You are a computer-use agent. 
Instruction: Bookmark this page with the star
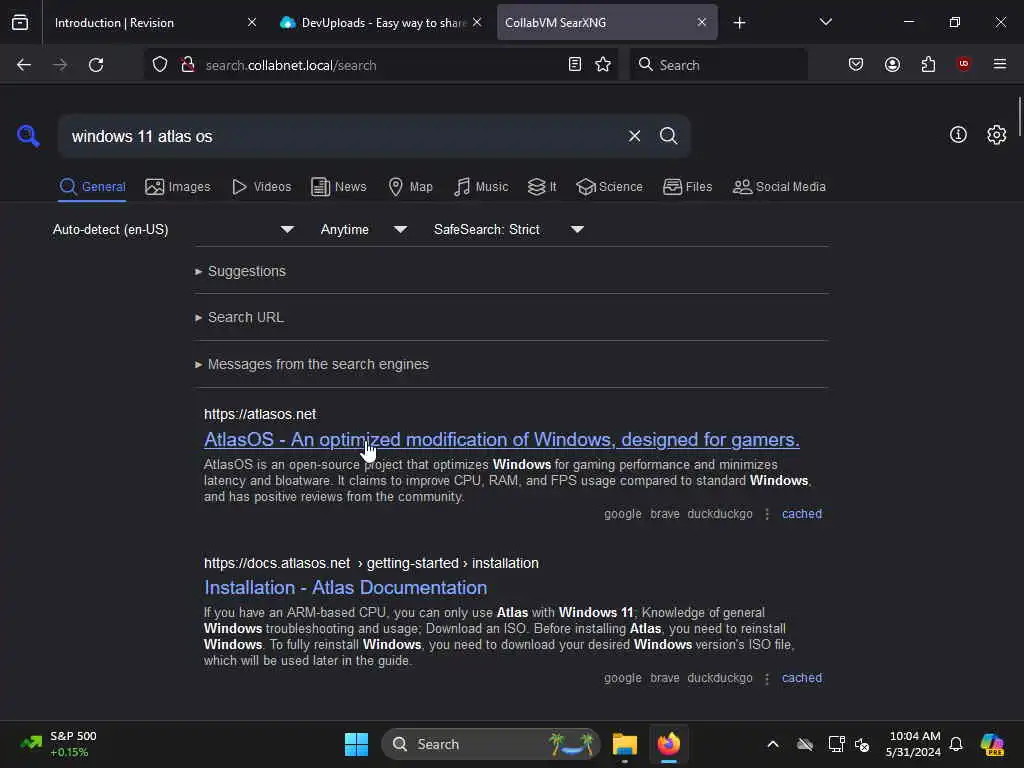[x=603, y=64]
